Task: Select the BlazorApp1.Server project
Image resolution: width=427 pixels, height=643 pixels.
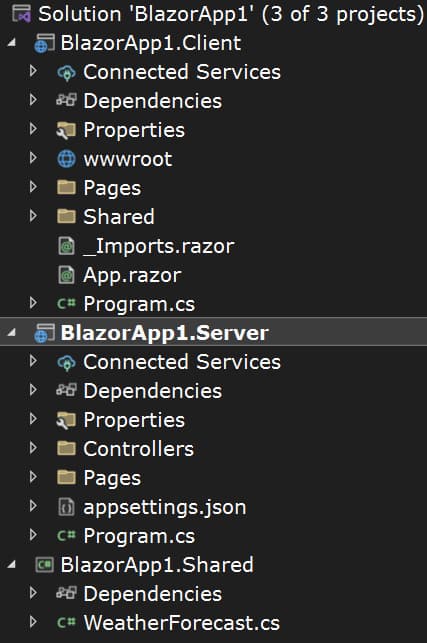Action: (164, 333)
